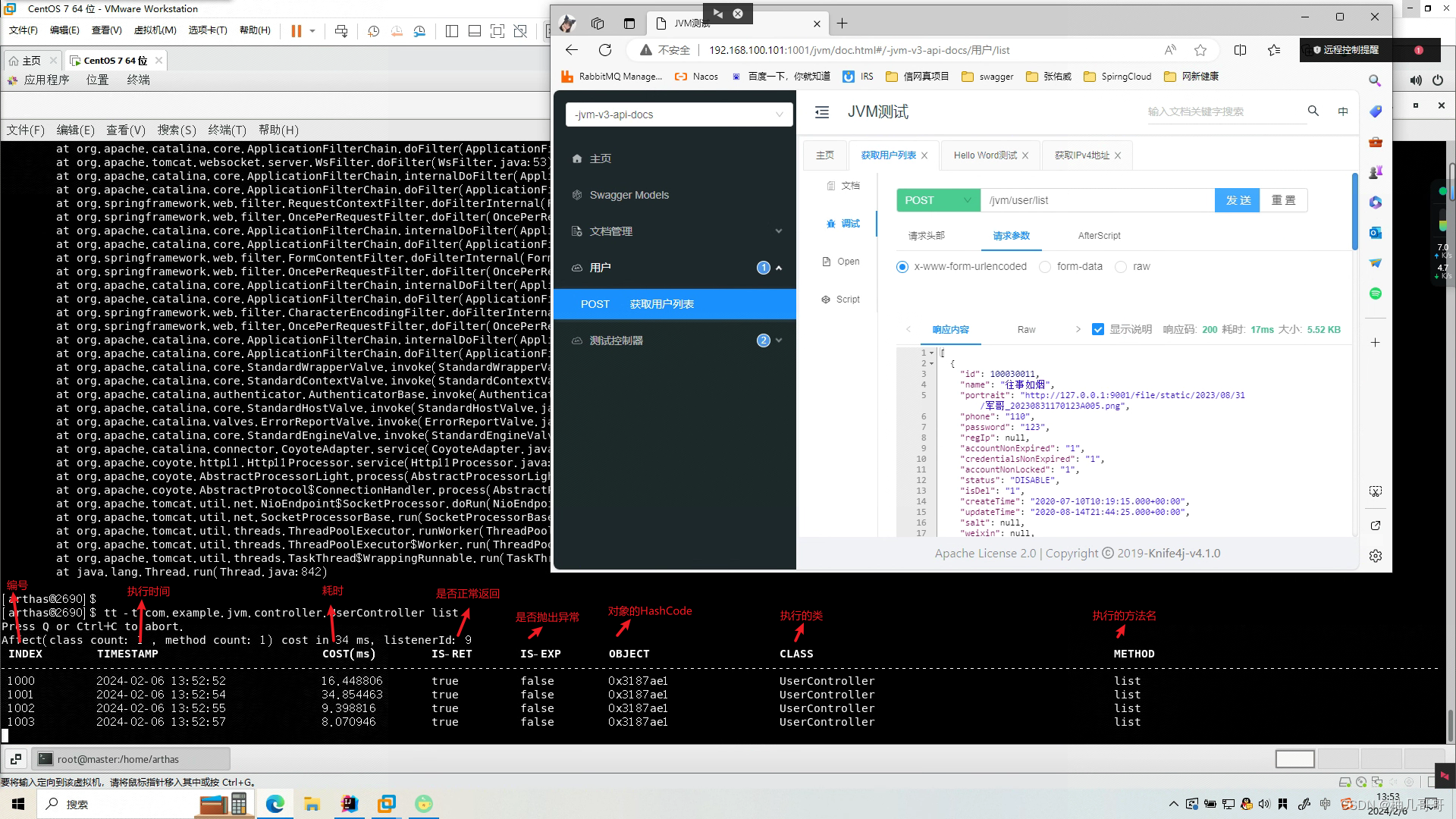Click the send Ctrl+Alt+Del VMware icon
Screen dimensions: 1456x819
[341, 31]
